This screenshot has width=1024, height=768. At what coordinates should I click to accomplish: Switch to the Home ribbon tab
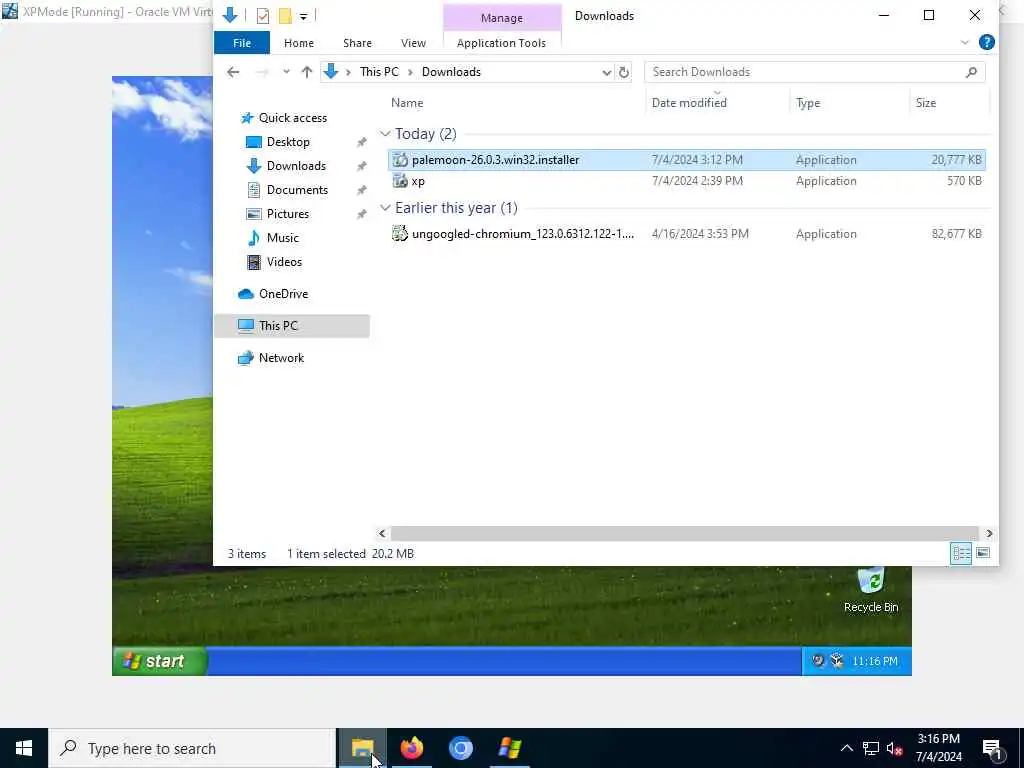[x=298, y=43]
